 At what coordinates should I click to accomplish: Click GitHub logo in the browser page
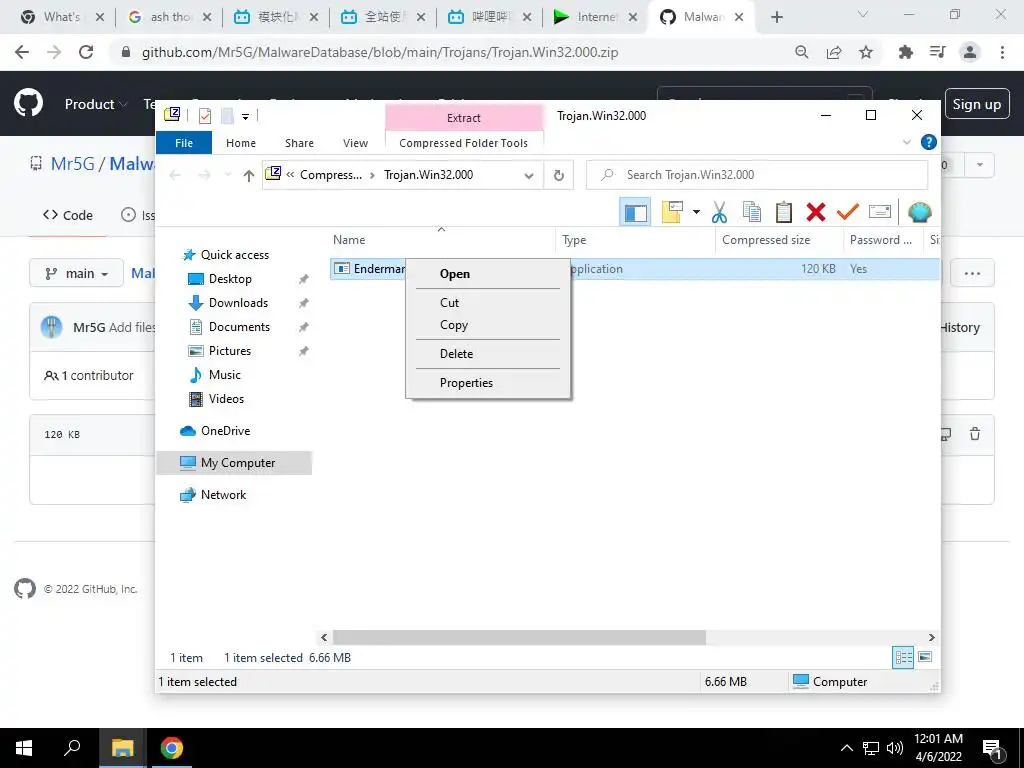(x=29, y=104)
